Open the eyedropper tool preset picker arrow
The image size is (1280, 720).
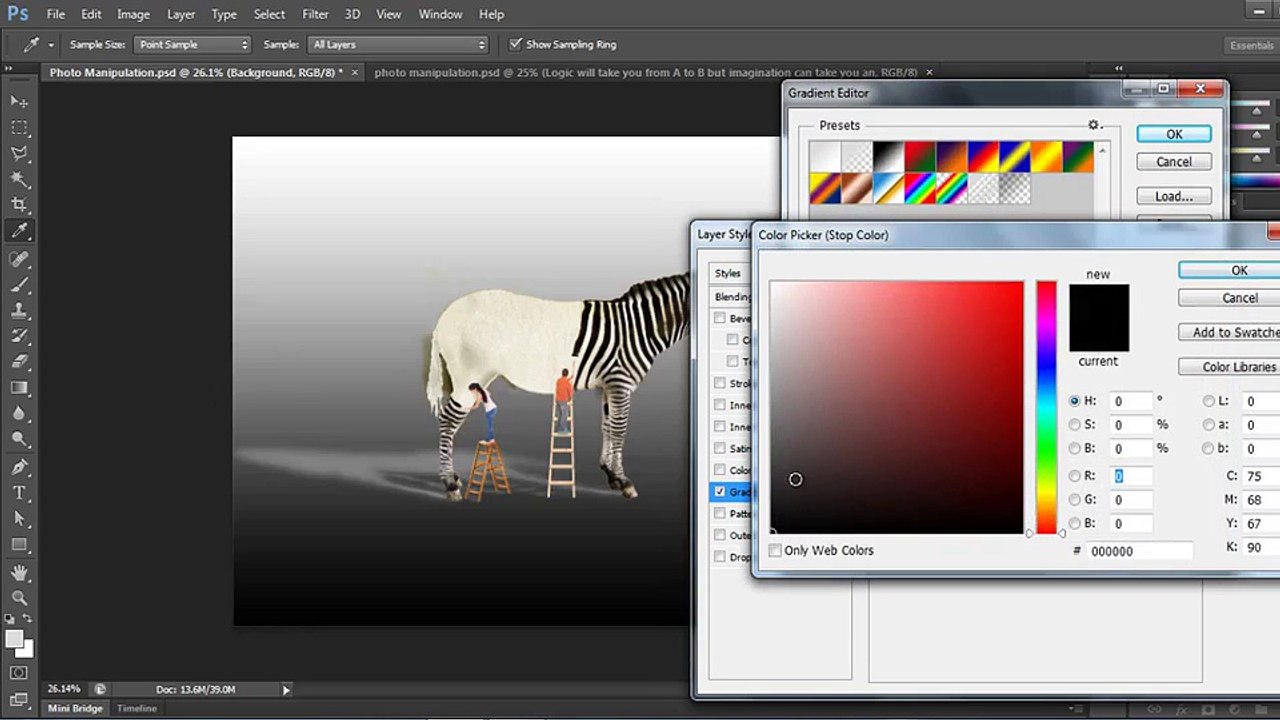(x=51, y=45)
